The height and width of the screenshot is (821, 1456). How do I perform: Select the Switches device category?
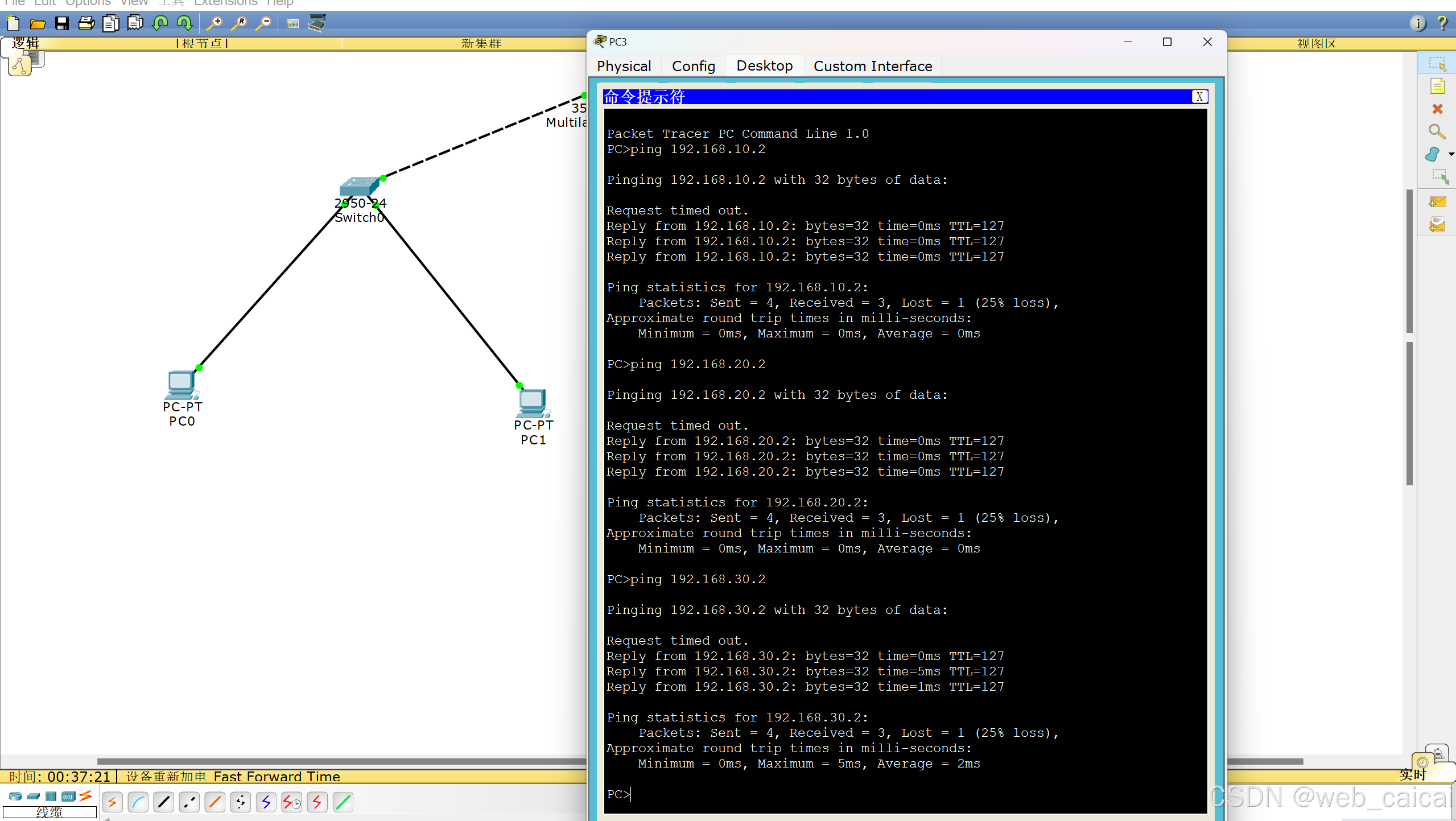click(33, 796)
